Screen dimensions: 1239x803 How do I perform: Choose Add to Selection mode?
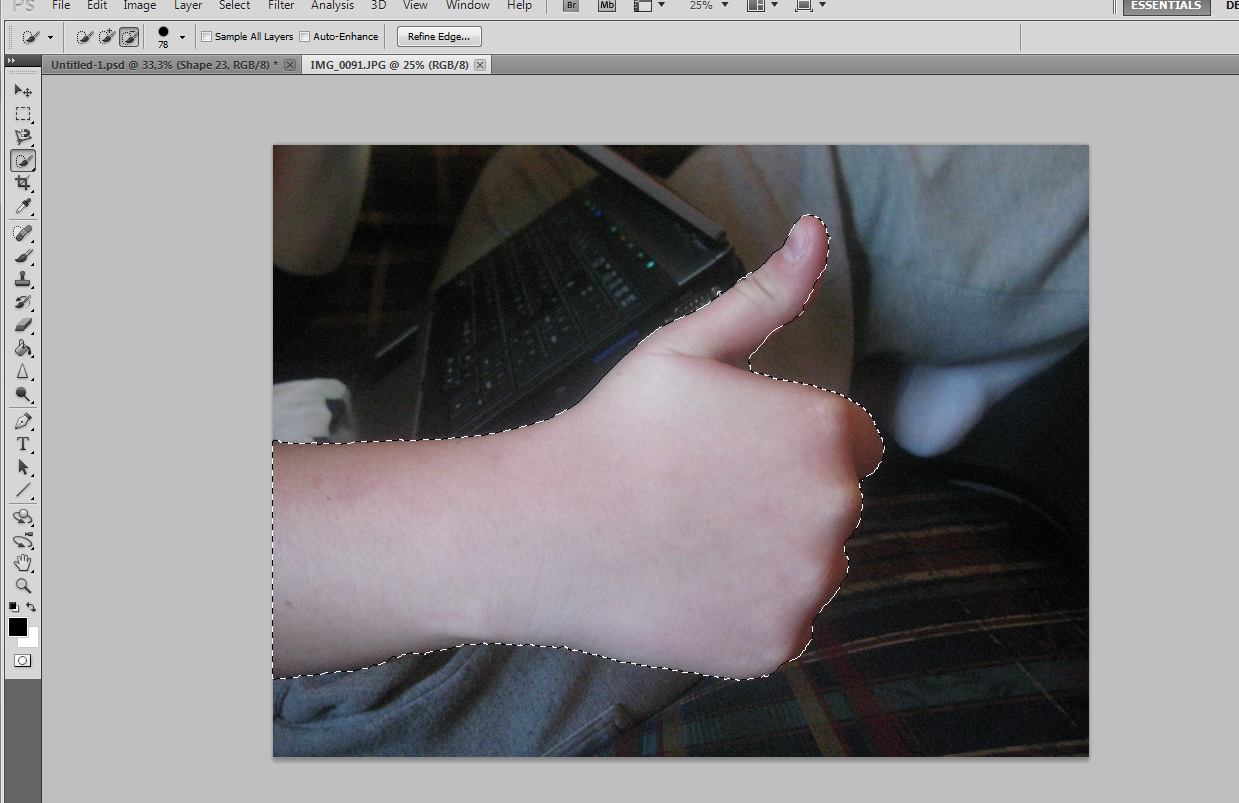pos(107,37)
